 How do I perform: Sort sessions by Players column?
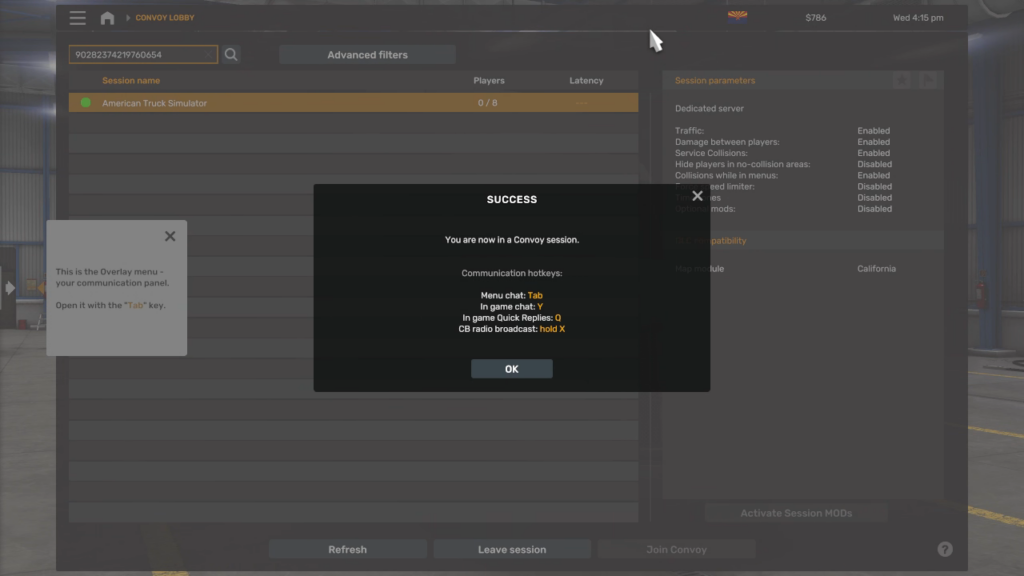488,81
